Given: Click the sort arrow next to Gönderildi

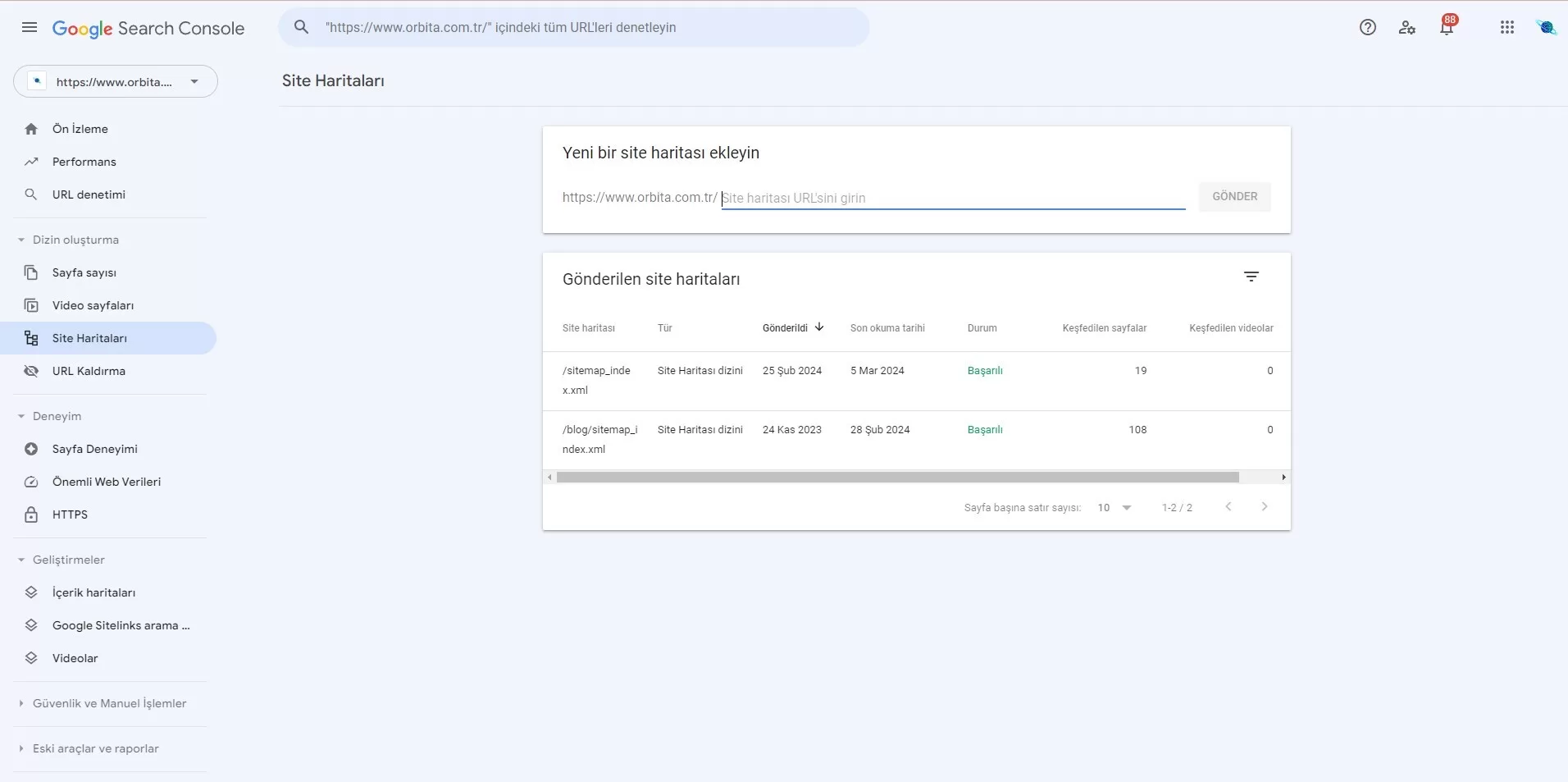Looking at the screenshot, I should pos(819,327).
